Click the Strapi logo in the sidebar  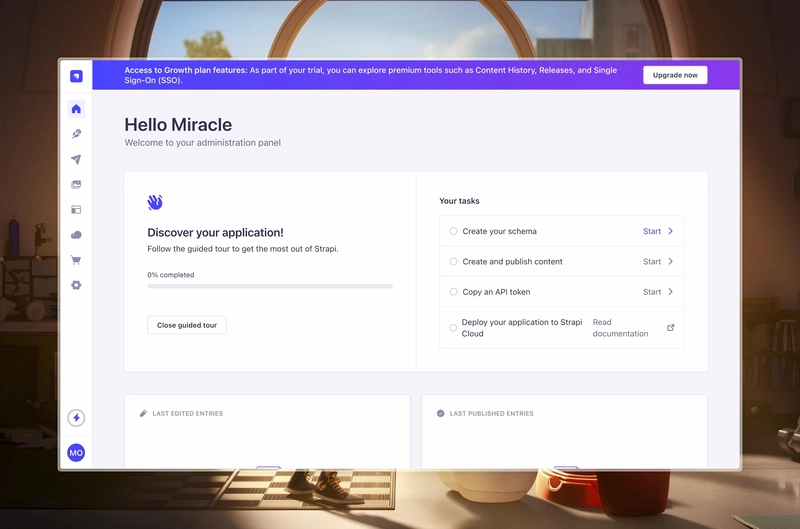point(76,76)
